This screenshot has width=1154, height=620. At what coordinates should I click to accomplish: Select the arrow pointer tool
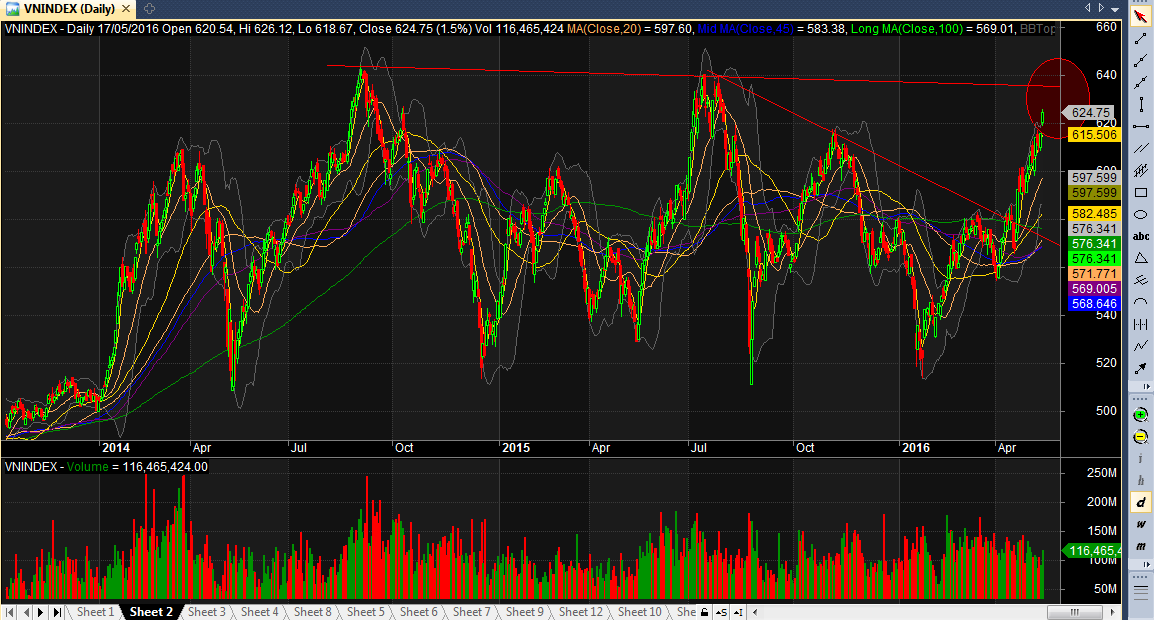click(1140, 16)
